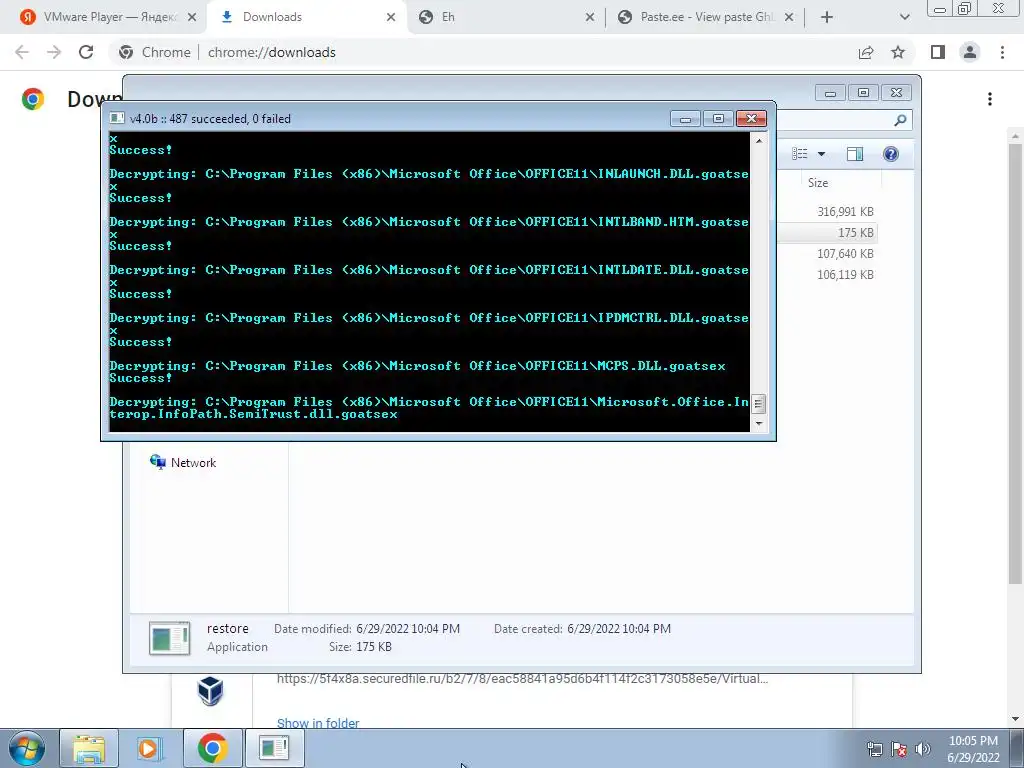Open Explorer help icon
Image resolution: width=1024 pixels, height=768 pixels.
point(891,154)
